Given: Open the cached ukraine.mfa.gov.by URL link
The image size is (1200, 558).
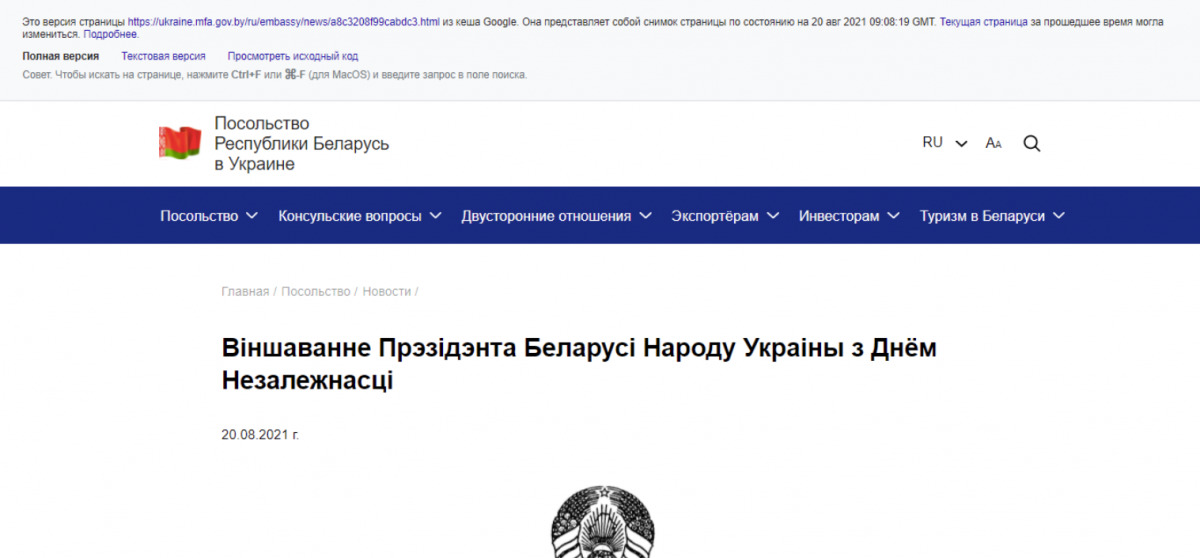Looking at the screenshot, I should click(x=284, y=21).
